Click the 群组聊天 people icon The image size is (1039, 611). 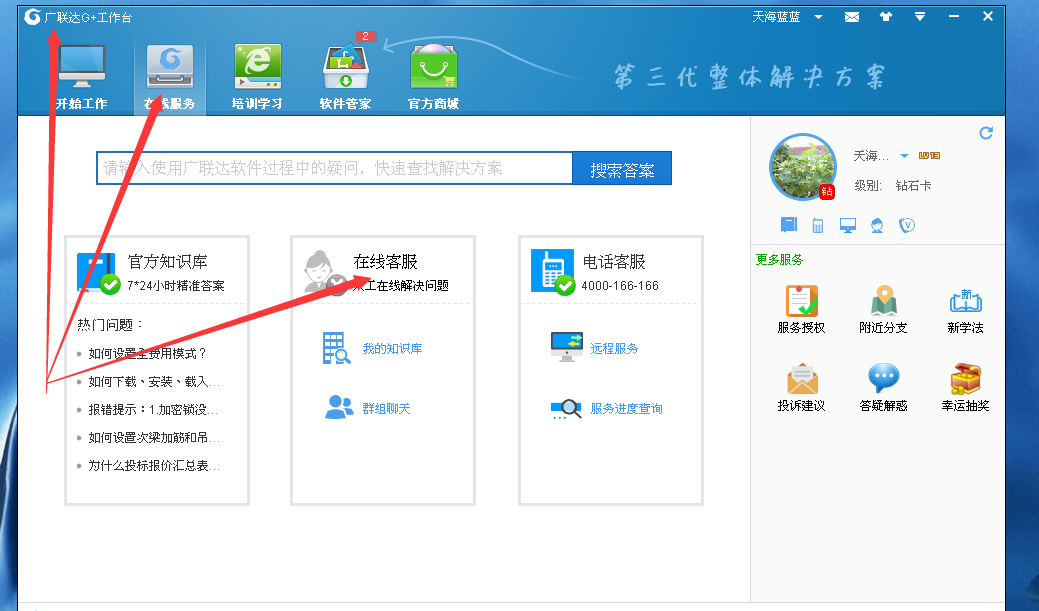point(339,408)
